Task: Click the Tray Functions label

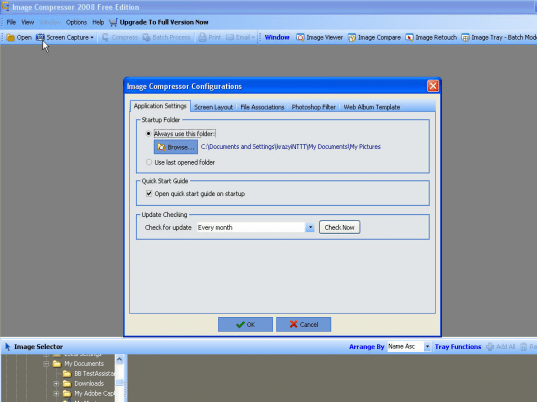Action: tap(458, 347)
